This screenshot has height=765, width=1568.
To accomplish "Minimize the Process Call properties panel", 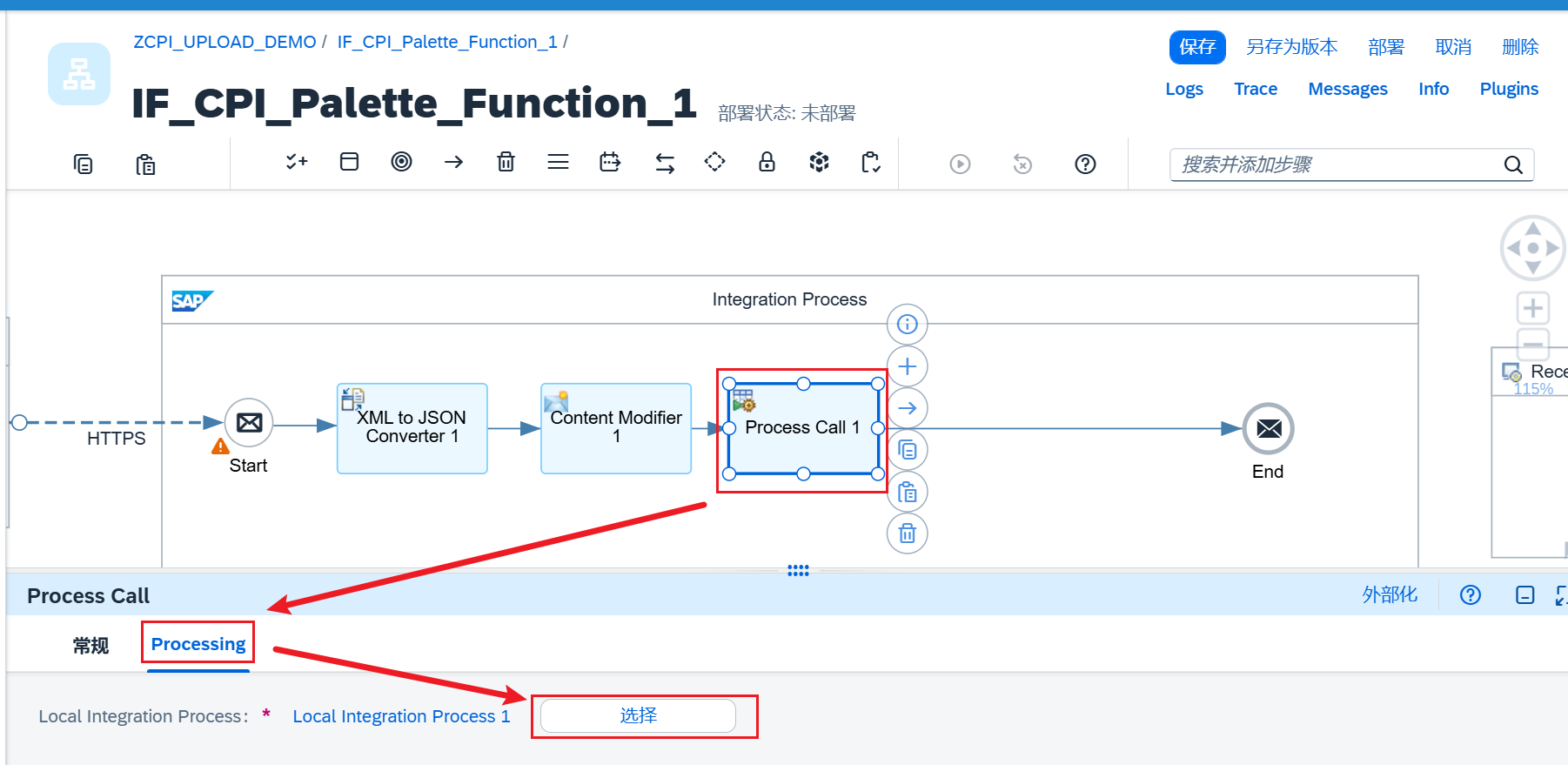I will (1524, 595).
